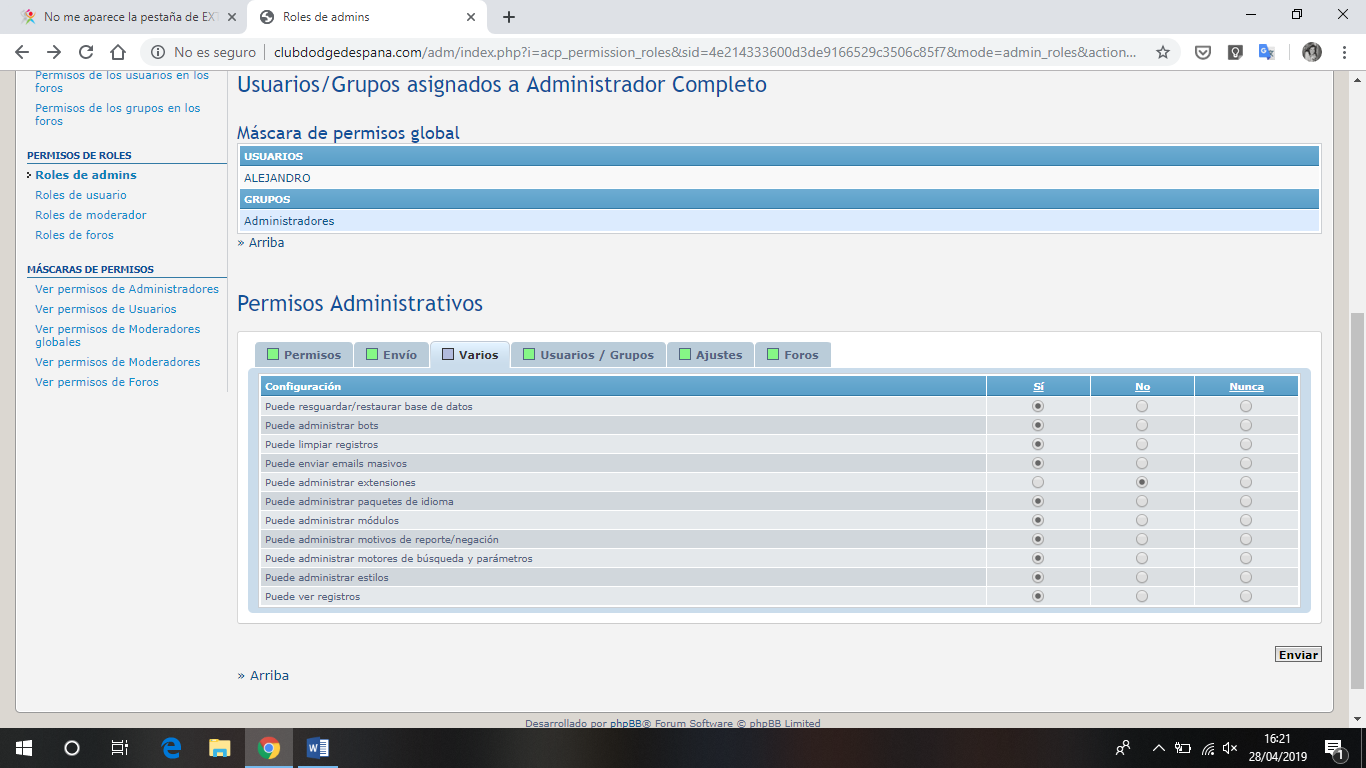This screenshot has width=1366, height=768.
Task: Open 'Roles de usuario' sidebar link
Action: tap(81, 195)
